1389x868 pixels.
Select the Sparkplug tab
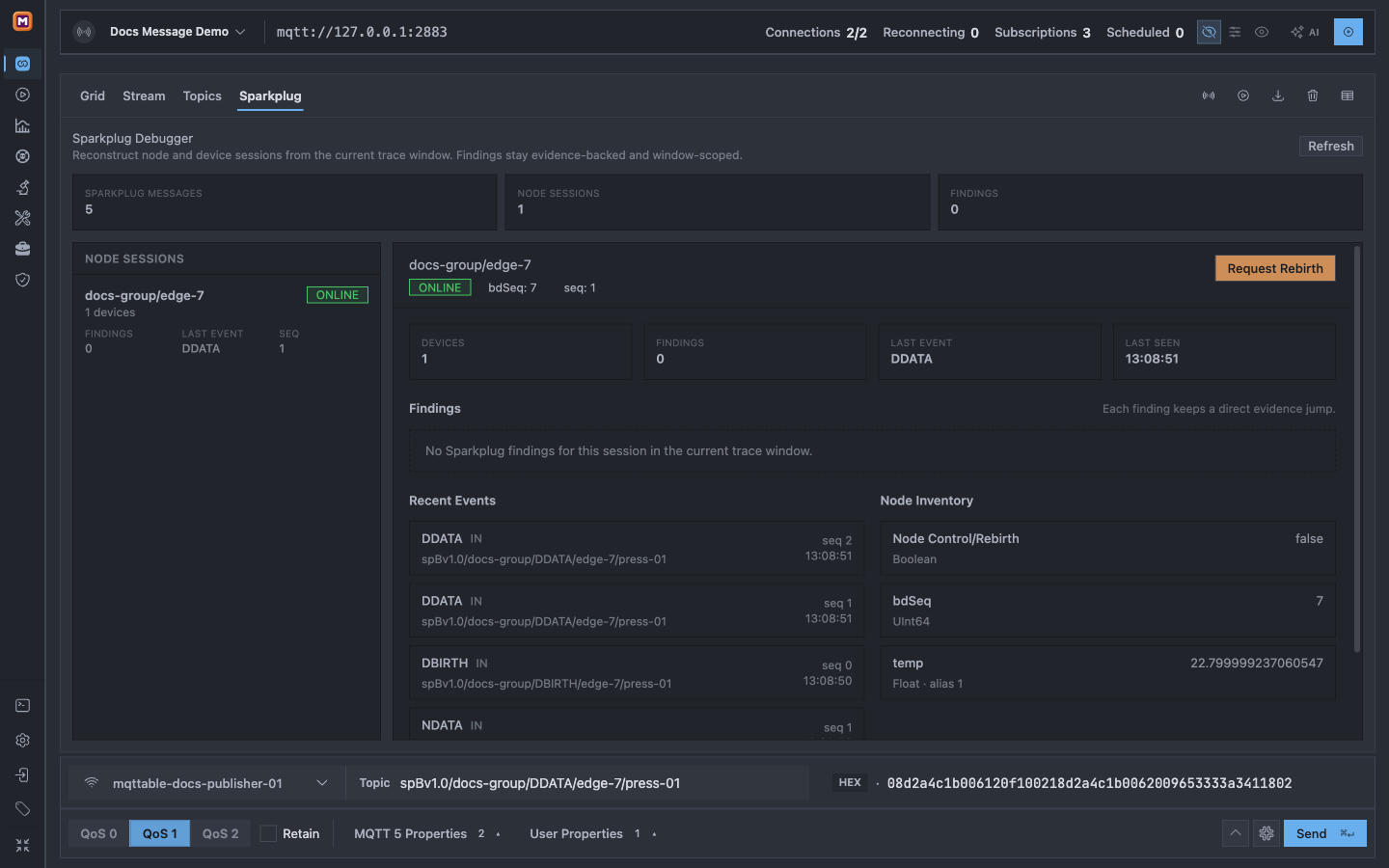pyautogui.click(x=270, y=95)
